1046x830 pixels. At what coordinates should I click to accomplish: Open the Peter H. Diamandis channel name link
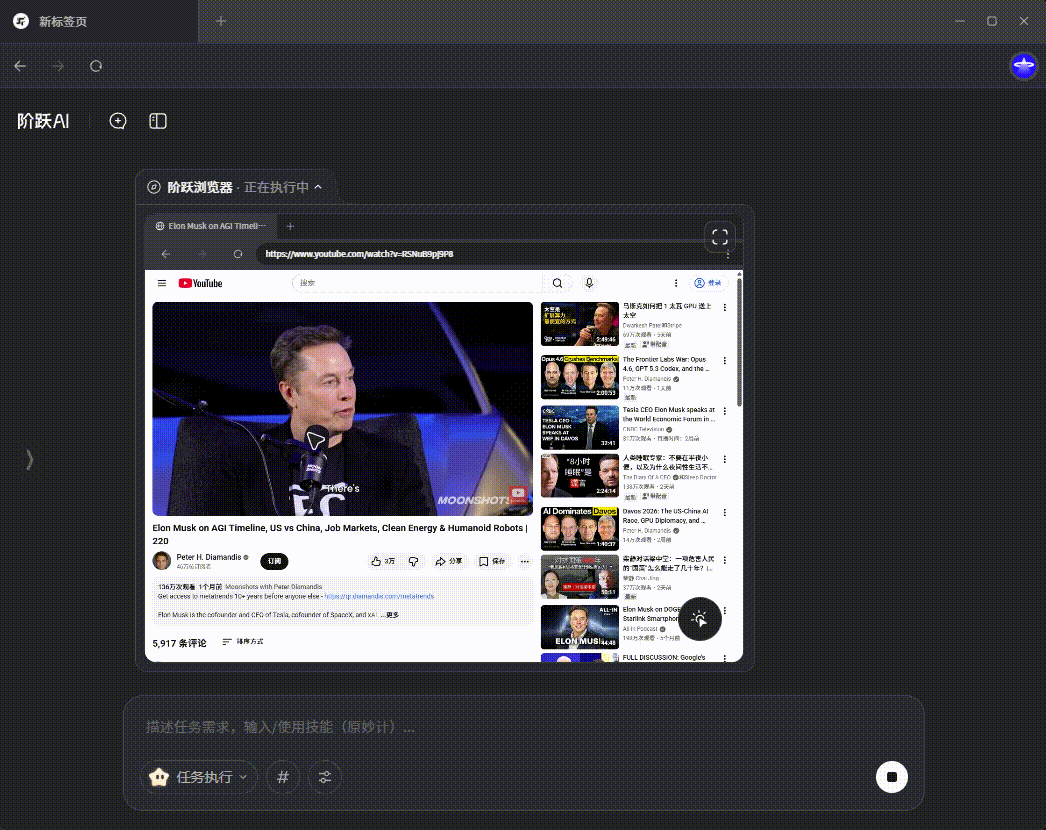[x=209, y=557]
